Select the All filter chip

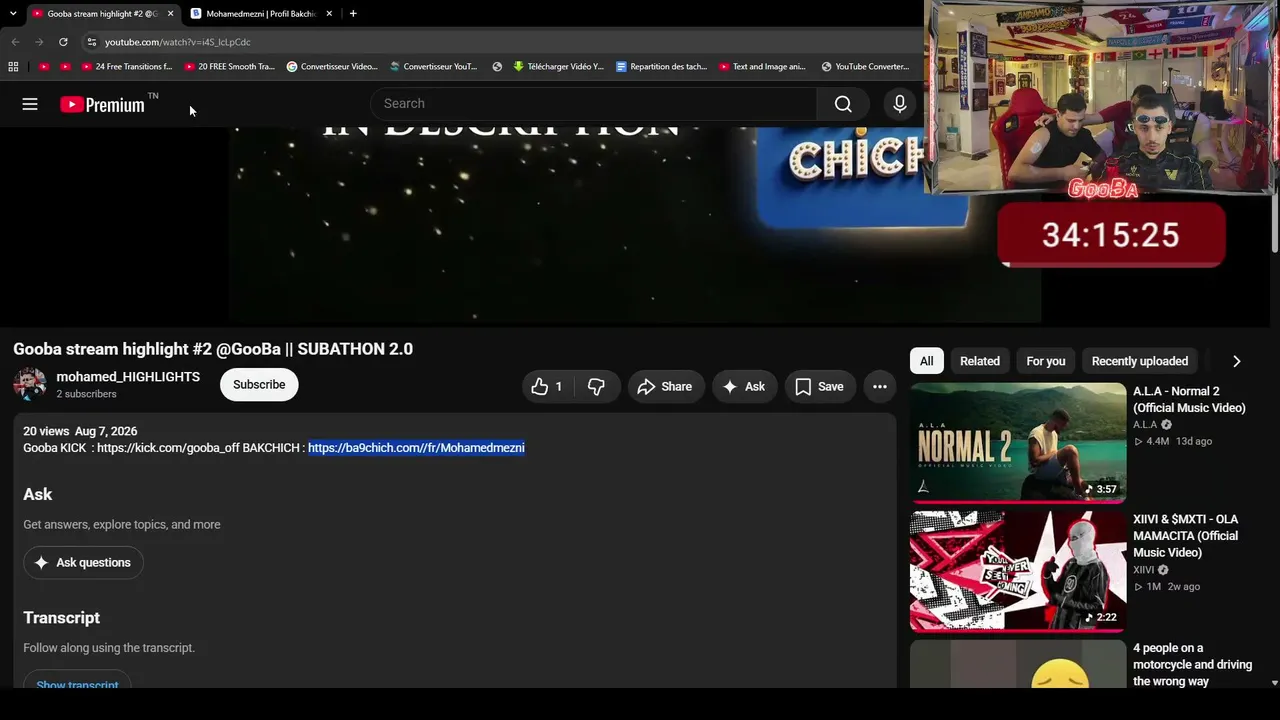927,361
